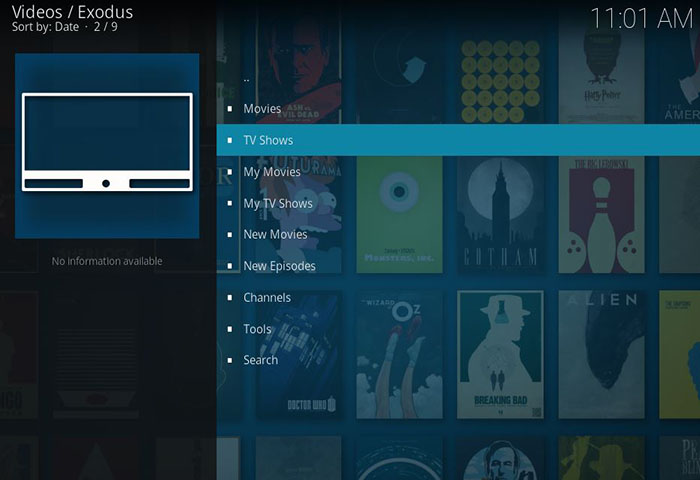Open the Search entry
The image size is (700, 480).
pyautogui.click(x=458, y=360)
